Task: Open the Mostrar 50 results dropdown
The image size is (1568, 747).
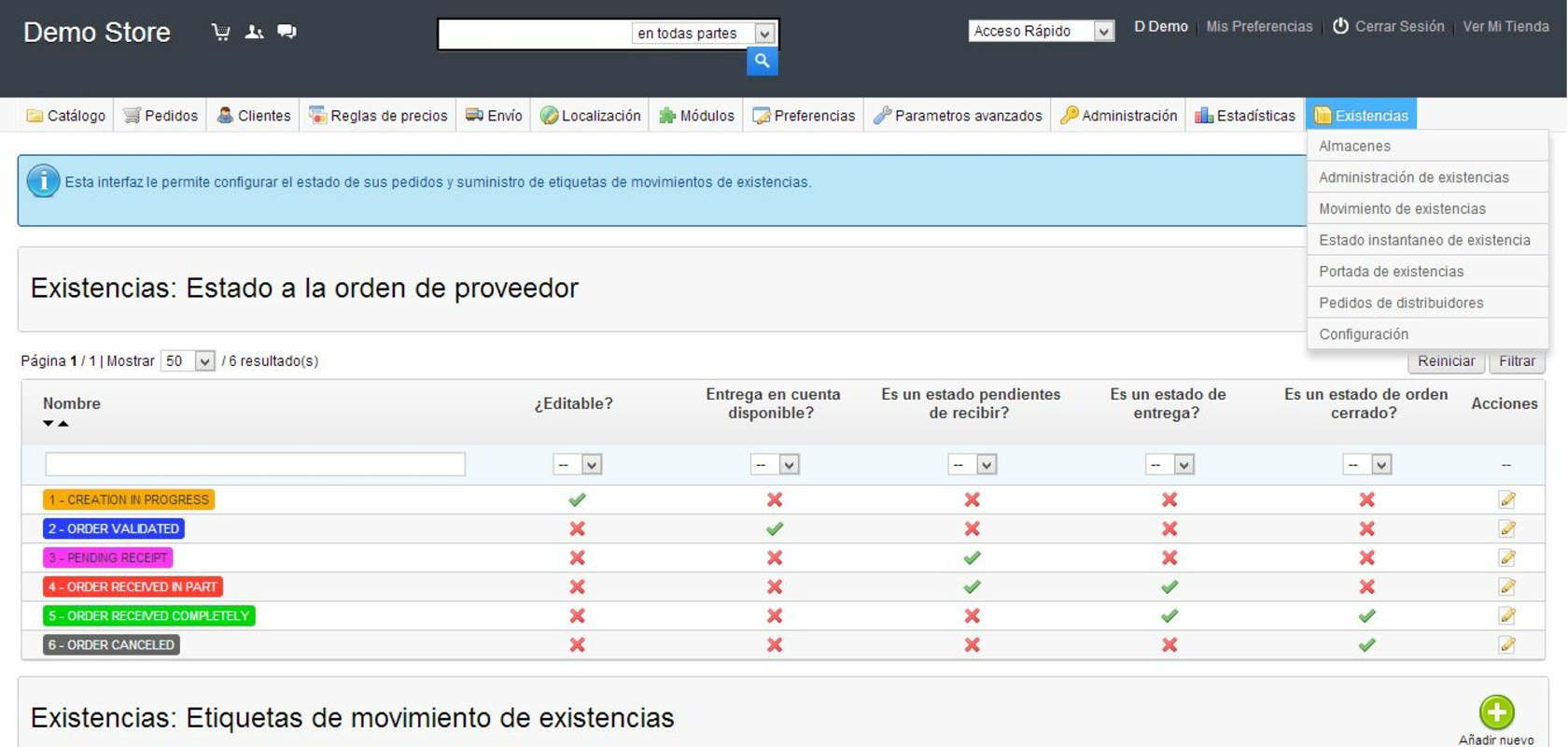Action: 188,360
